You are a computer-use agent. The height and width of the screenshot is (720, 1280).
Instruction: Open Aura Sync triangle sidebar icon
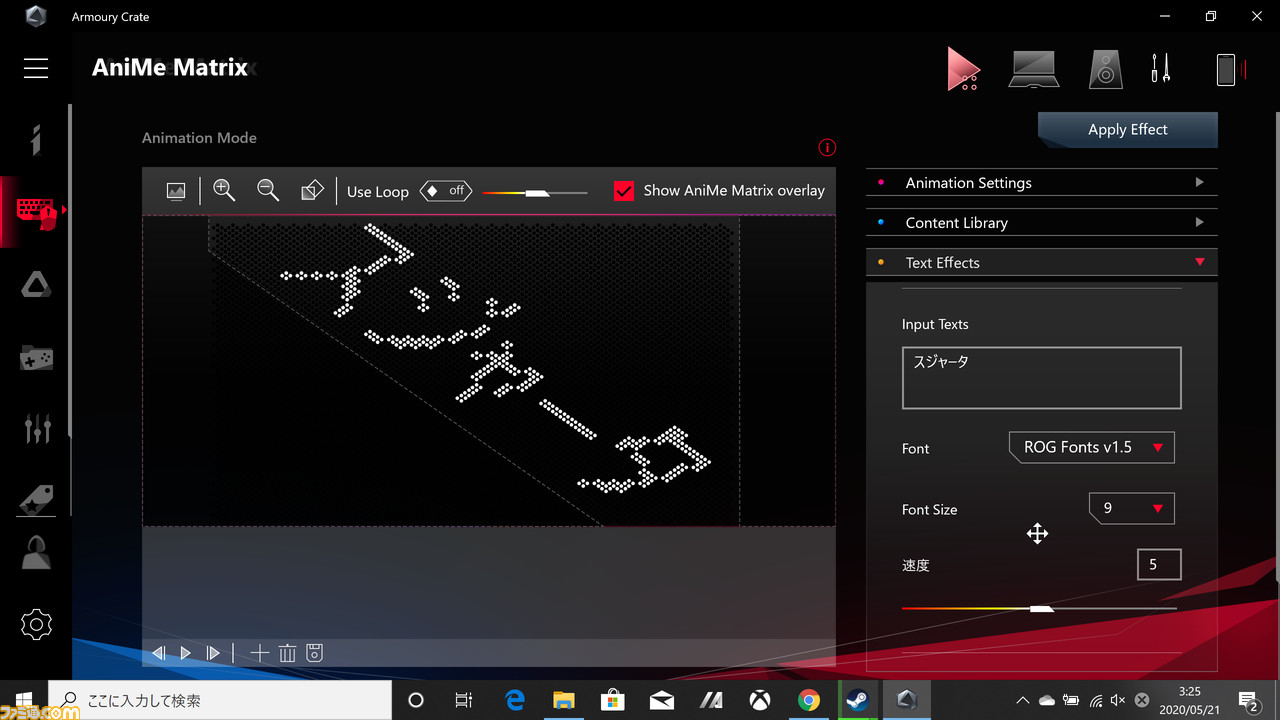click(x=36, y=285)
